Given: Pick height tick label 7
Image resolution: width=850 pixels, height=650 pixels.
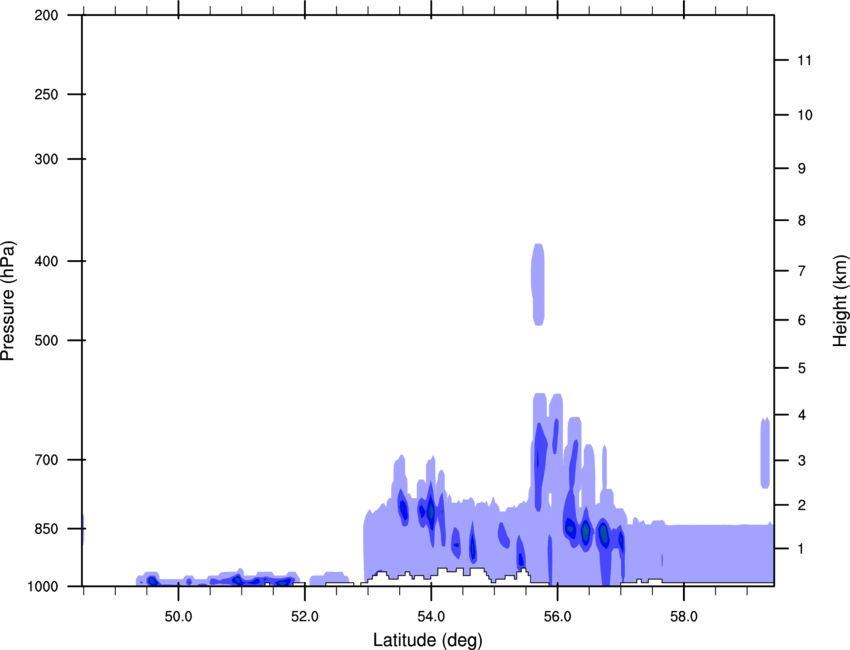Looking at the screenshot, I should click(x=802, y=271).
